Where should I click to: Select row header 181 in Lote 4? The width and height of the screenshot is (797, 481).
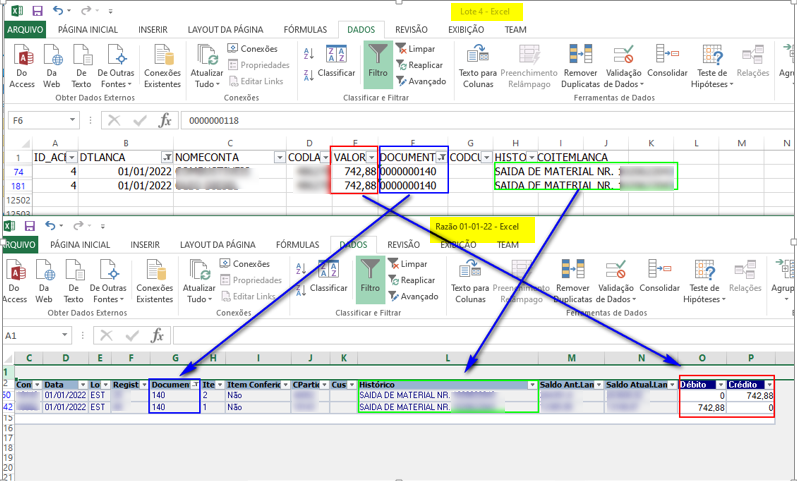point(18,186)
